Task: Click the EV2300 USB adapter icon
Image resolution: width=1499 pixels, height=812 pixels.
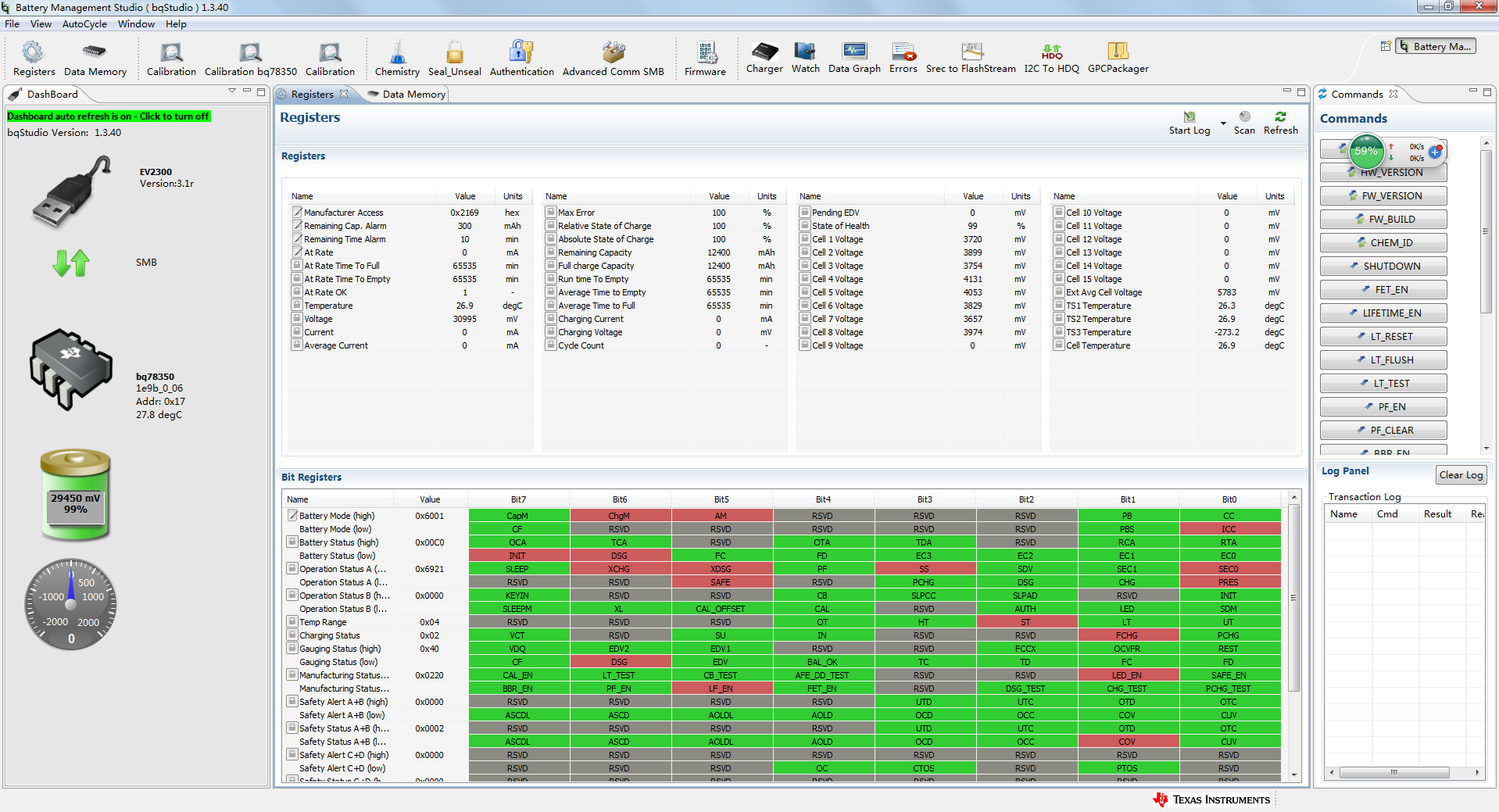Action: point(70,191)
